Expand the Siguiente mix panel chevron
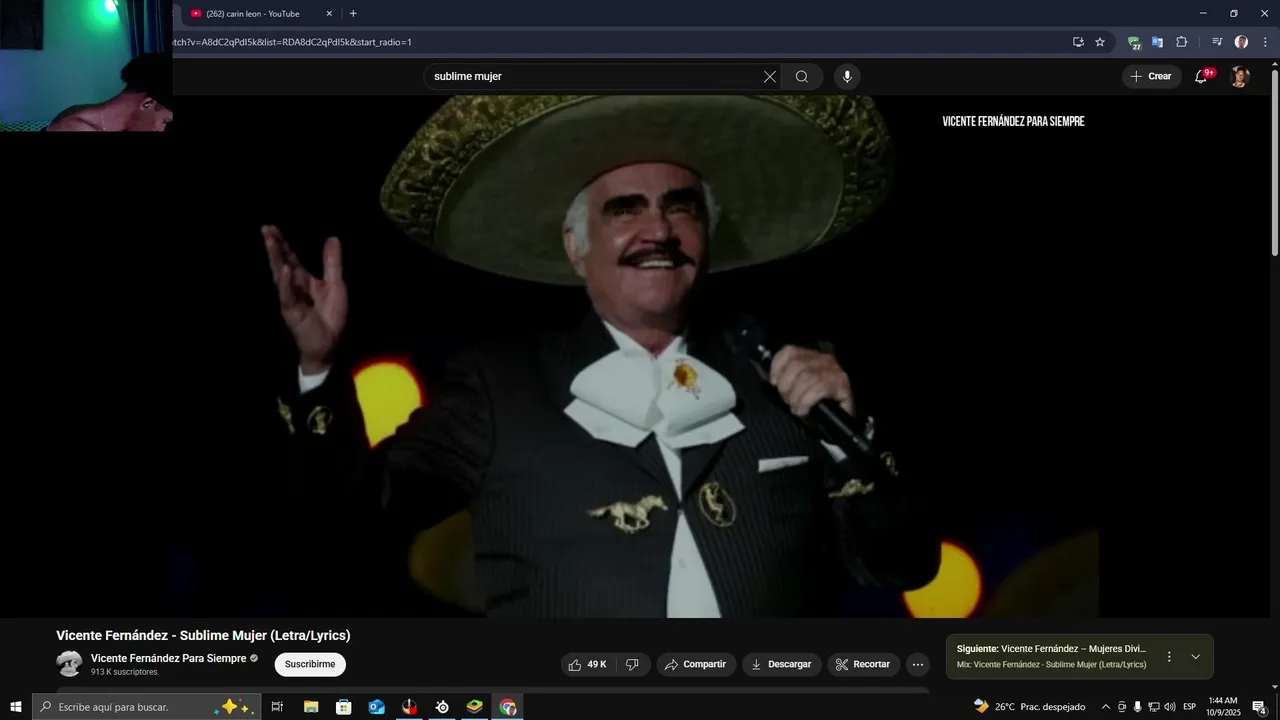The image size is (1280, 720). (1195, 657)
